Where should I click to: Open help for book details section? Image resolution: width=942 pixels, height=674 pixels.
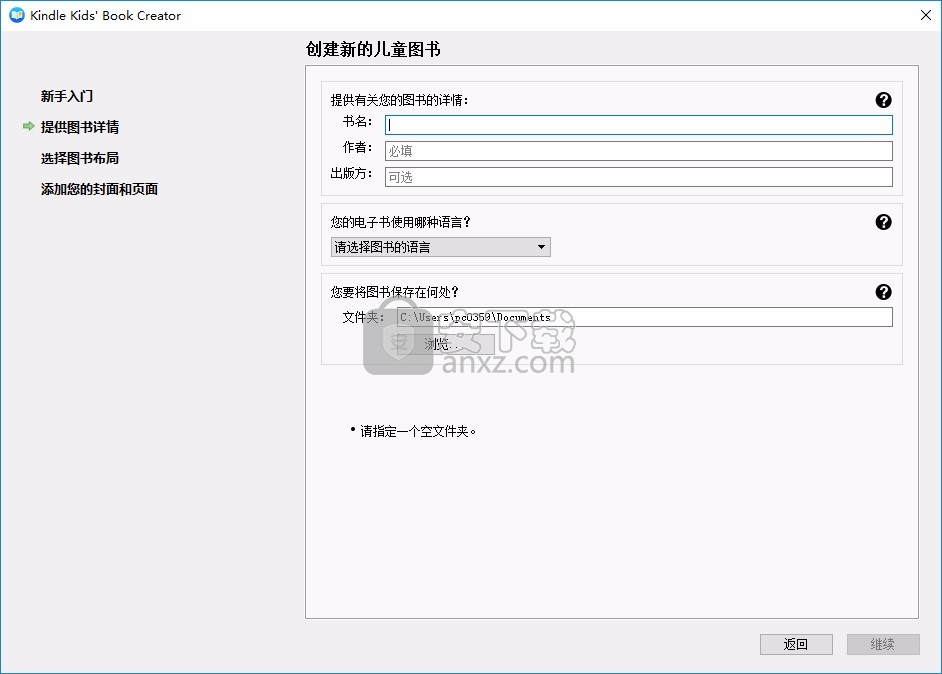coord(883,100)
